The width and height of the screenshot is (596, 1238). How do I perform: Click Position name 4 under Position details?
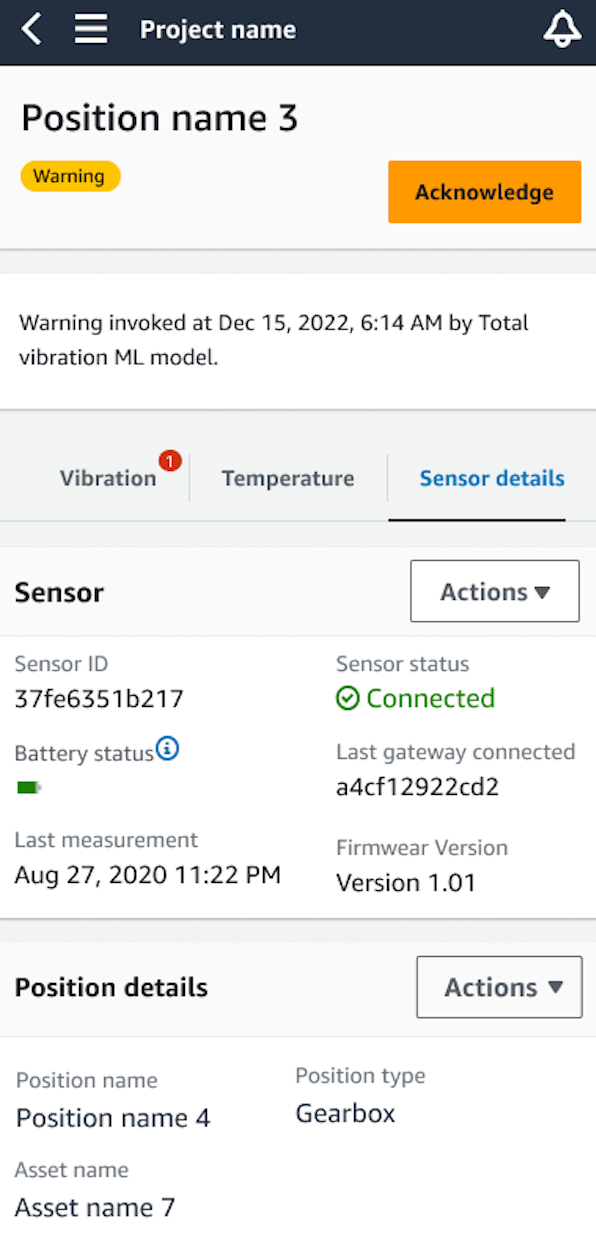click(112, 1117)
